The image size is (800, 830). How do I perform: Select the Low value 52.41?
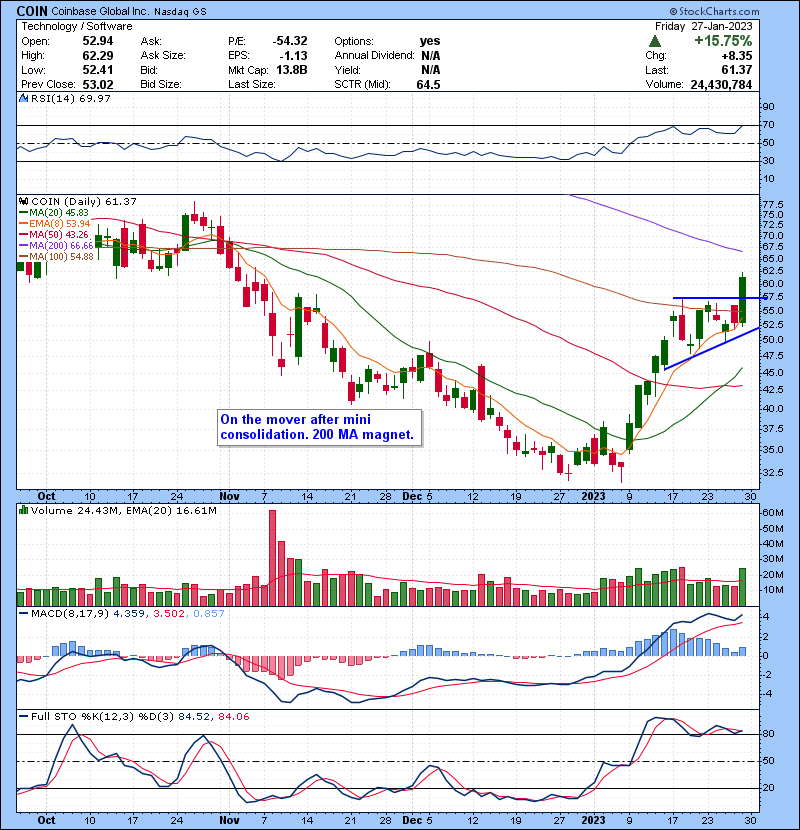pos(98,70)
